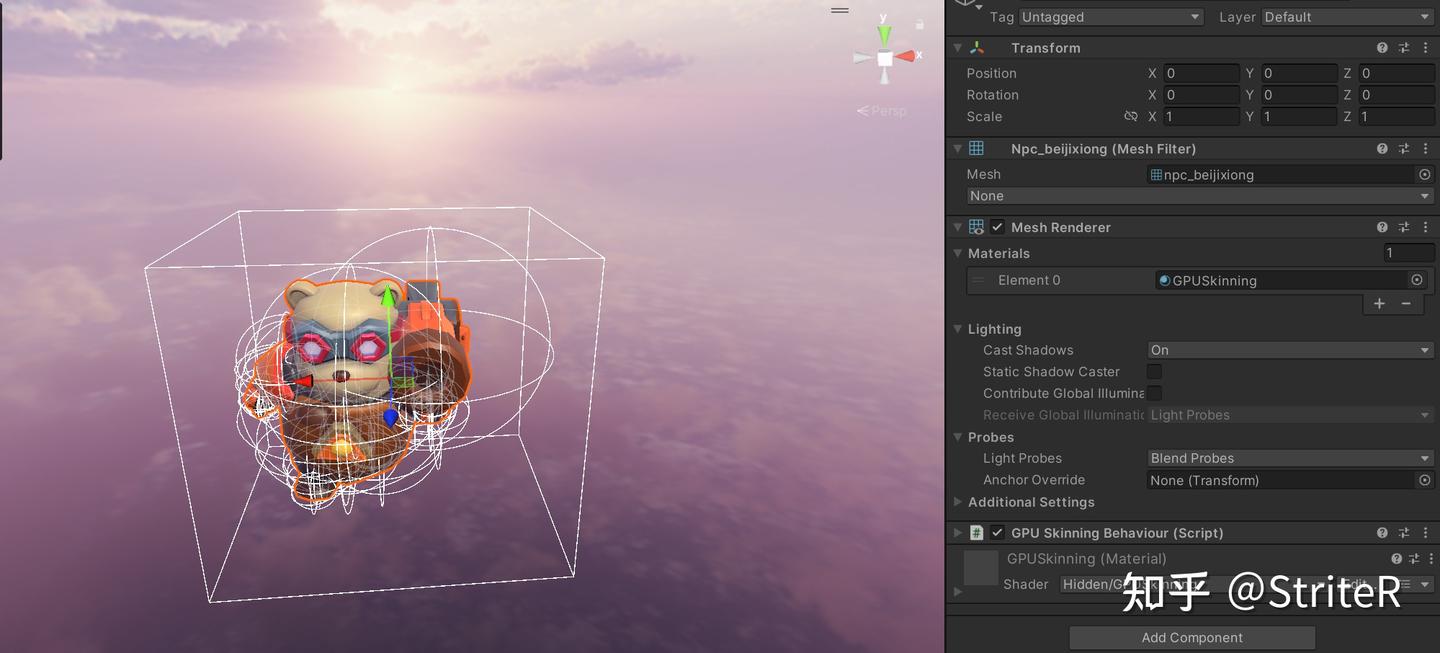Open object picker for Mesh field

pyautogui.click(x=1425, y=174)
